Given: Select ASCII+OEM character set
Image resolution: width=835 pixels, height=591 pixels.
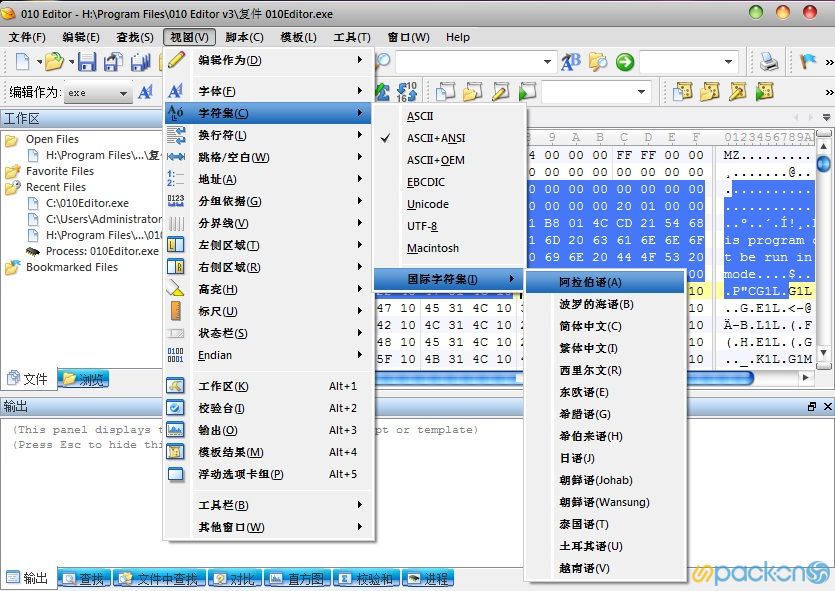Looking at the screenshot, I should tap(450, 160).
